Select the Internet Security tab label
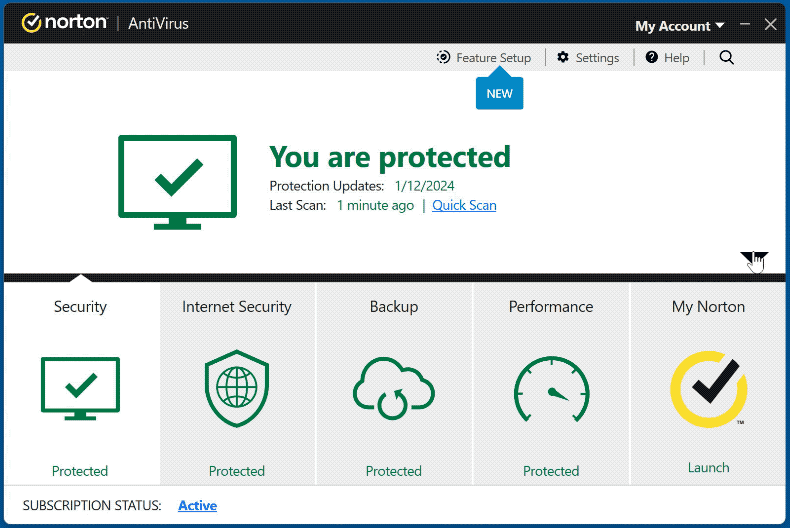Viewport: 790px width, 528px height. 237,306
